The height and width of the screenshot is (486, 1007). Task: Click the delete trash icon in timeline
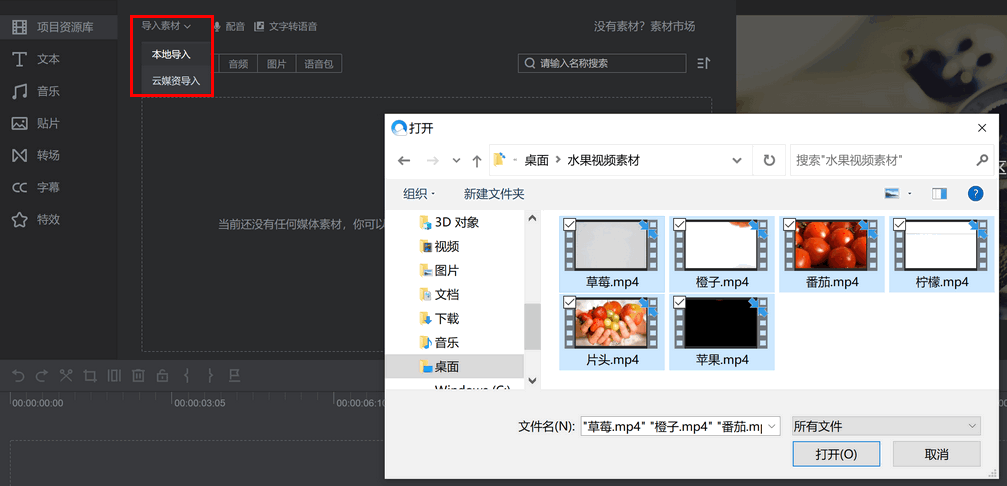[x=138, y=376]
